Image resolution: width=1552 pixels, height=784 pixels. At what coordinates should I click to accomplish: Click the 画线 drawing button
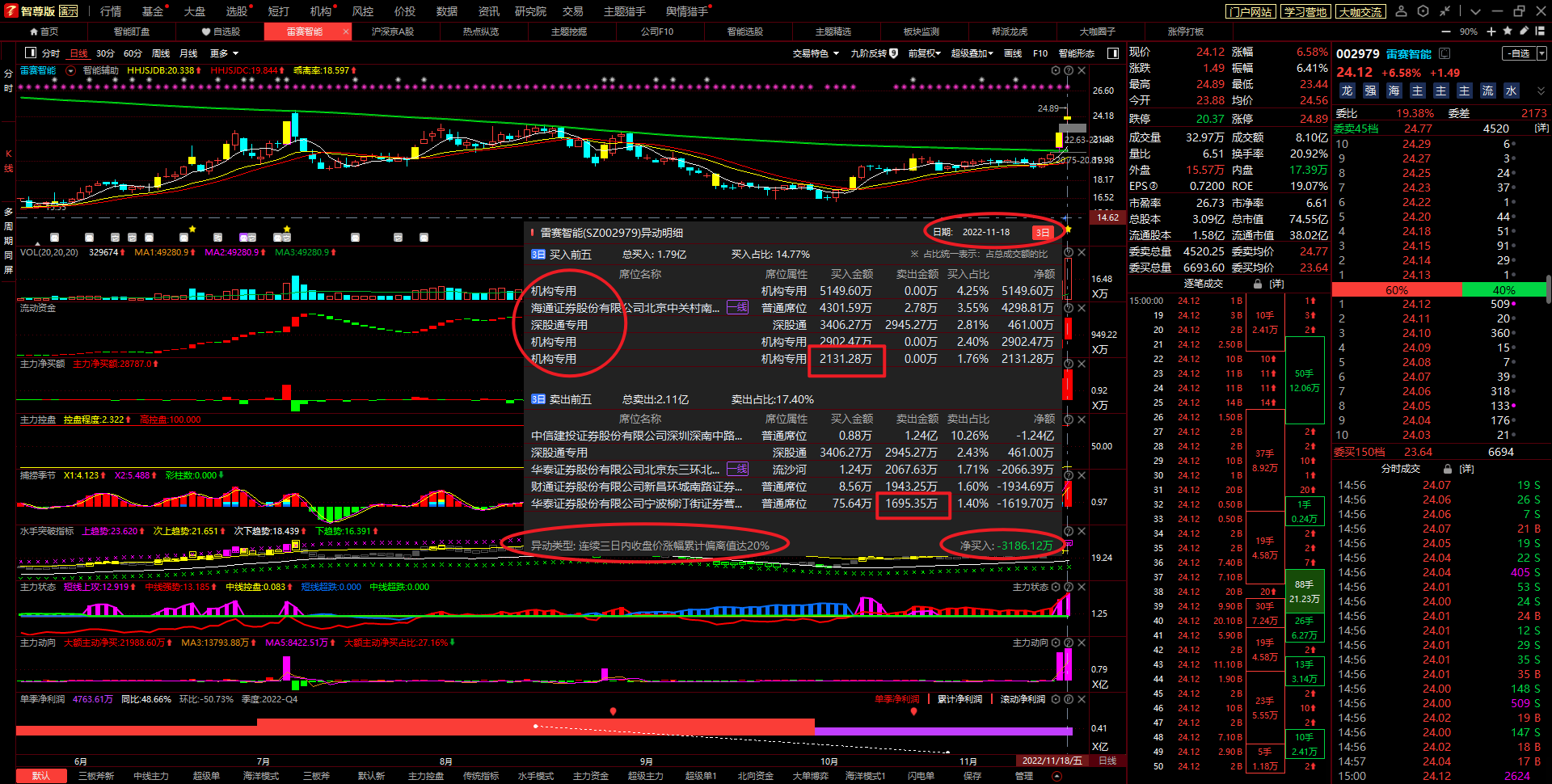1013,53
